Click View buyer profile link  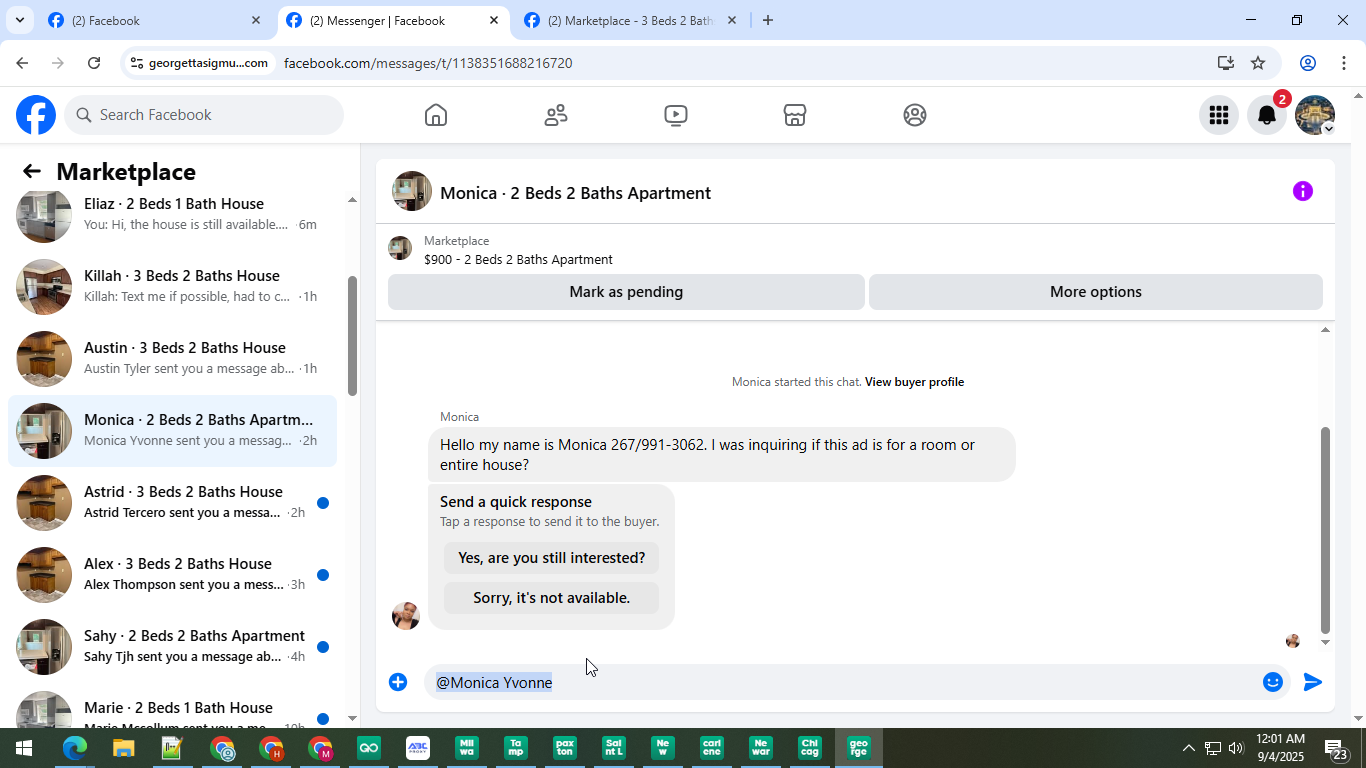pyautogui.click(x=914, y=382)
